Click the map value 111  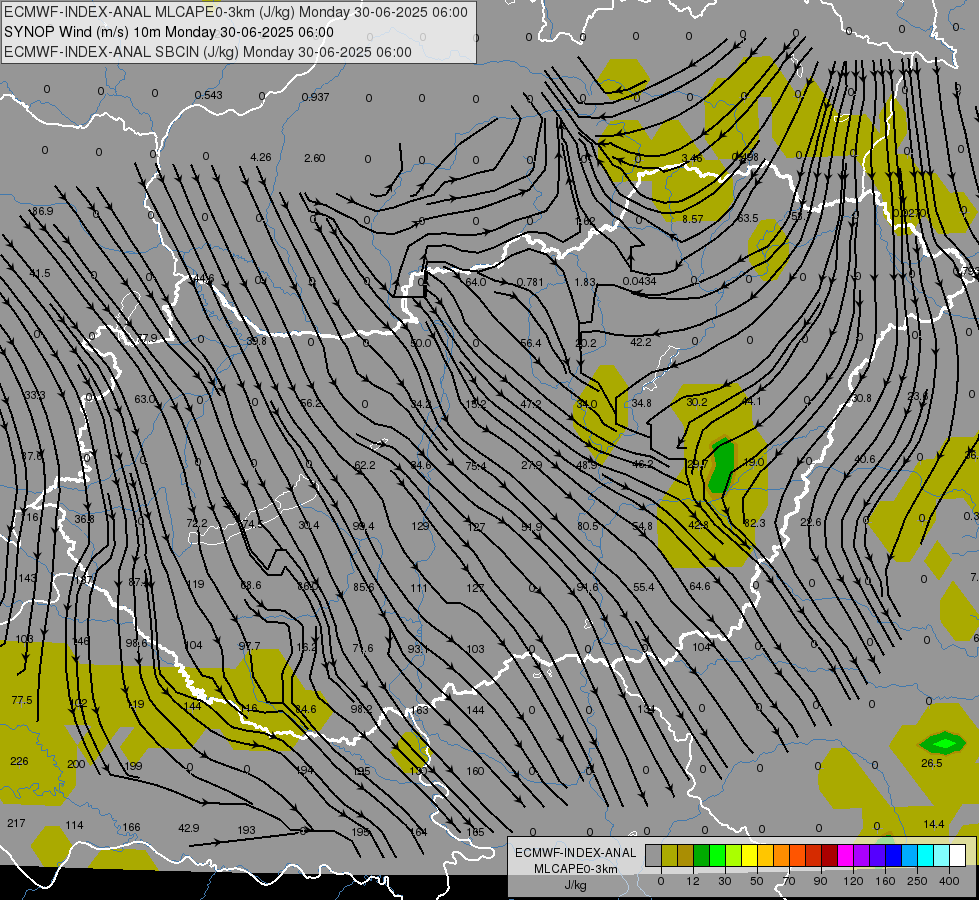click(419, 588)
